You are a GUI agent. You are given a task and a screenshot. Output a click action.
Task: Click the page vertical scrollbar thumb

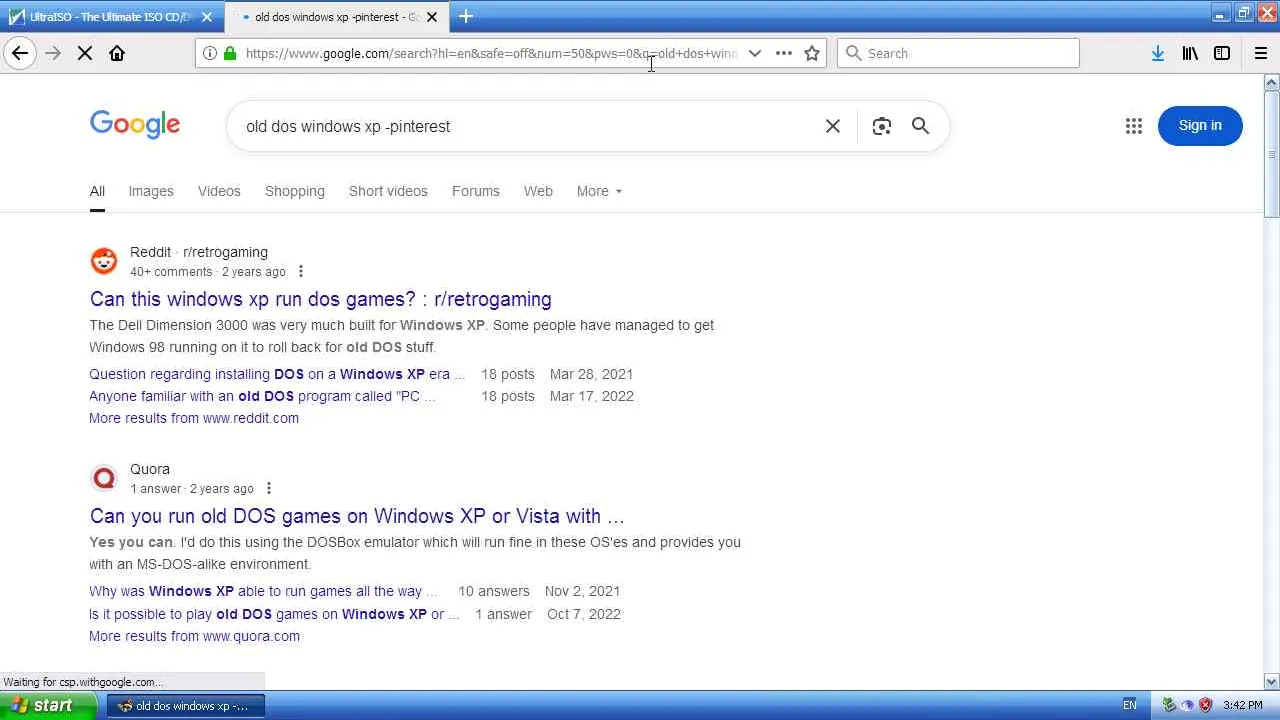(1272, 154)
